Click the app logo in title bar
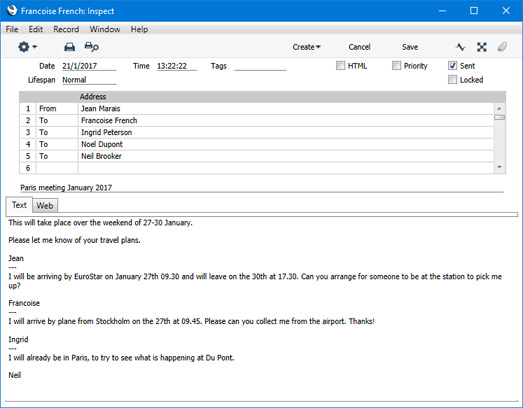Screen dimensions: 523x408 [12, 11]
